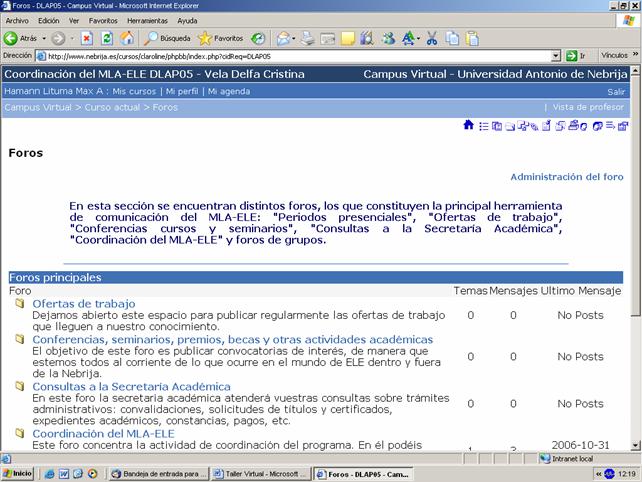Click the Mis cursos link
Screen dimensions: 642x482
click(134, 91)
